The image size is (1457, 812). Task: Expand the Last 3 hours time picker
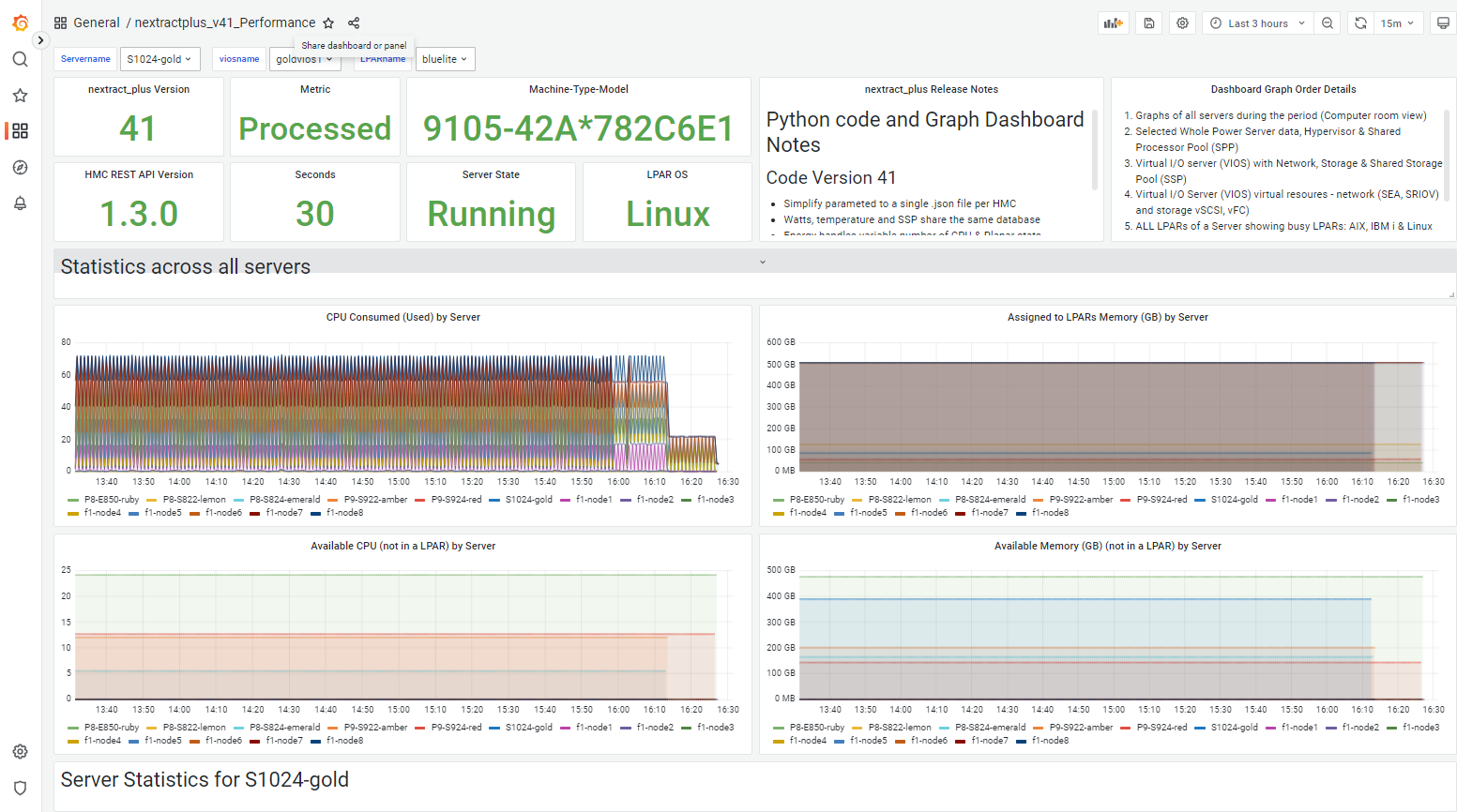(x=1257, y=23)
